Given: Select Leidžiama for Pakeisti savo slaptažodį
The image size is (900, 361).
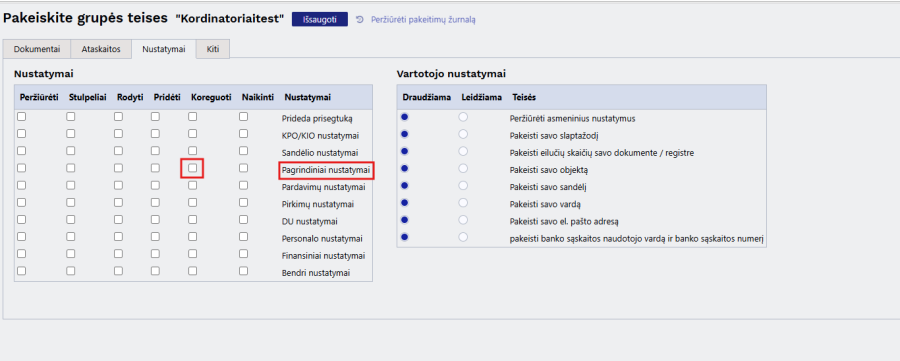Looking at the screenshot, I should pyautogui.click(x=463, y=134).
